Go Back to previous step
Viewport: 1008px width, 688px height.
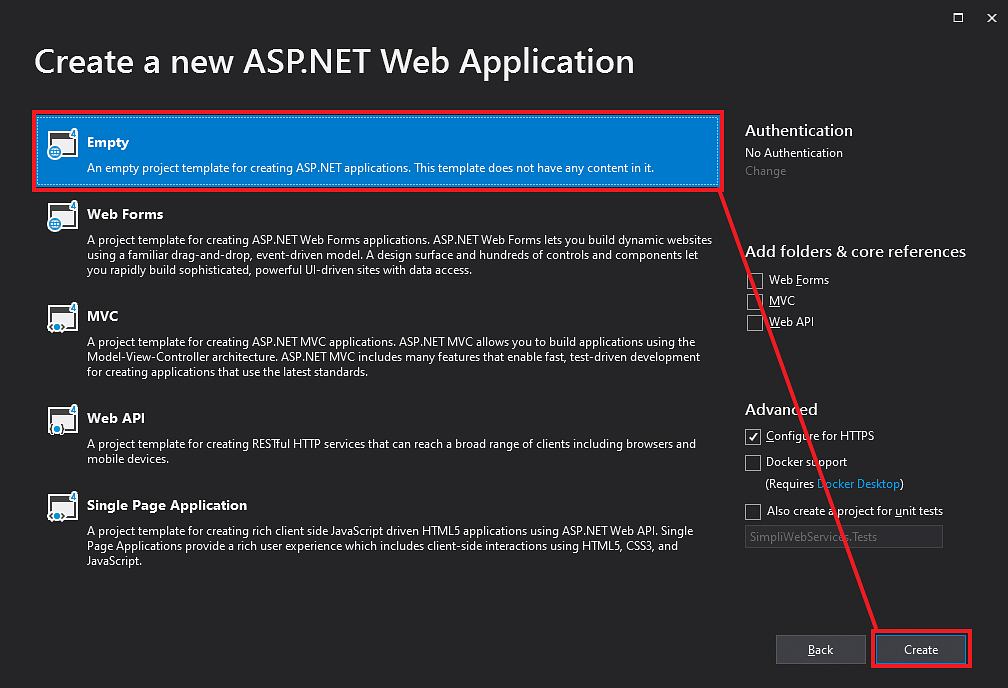click(820, 649)
